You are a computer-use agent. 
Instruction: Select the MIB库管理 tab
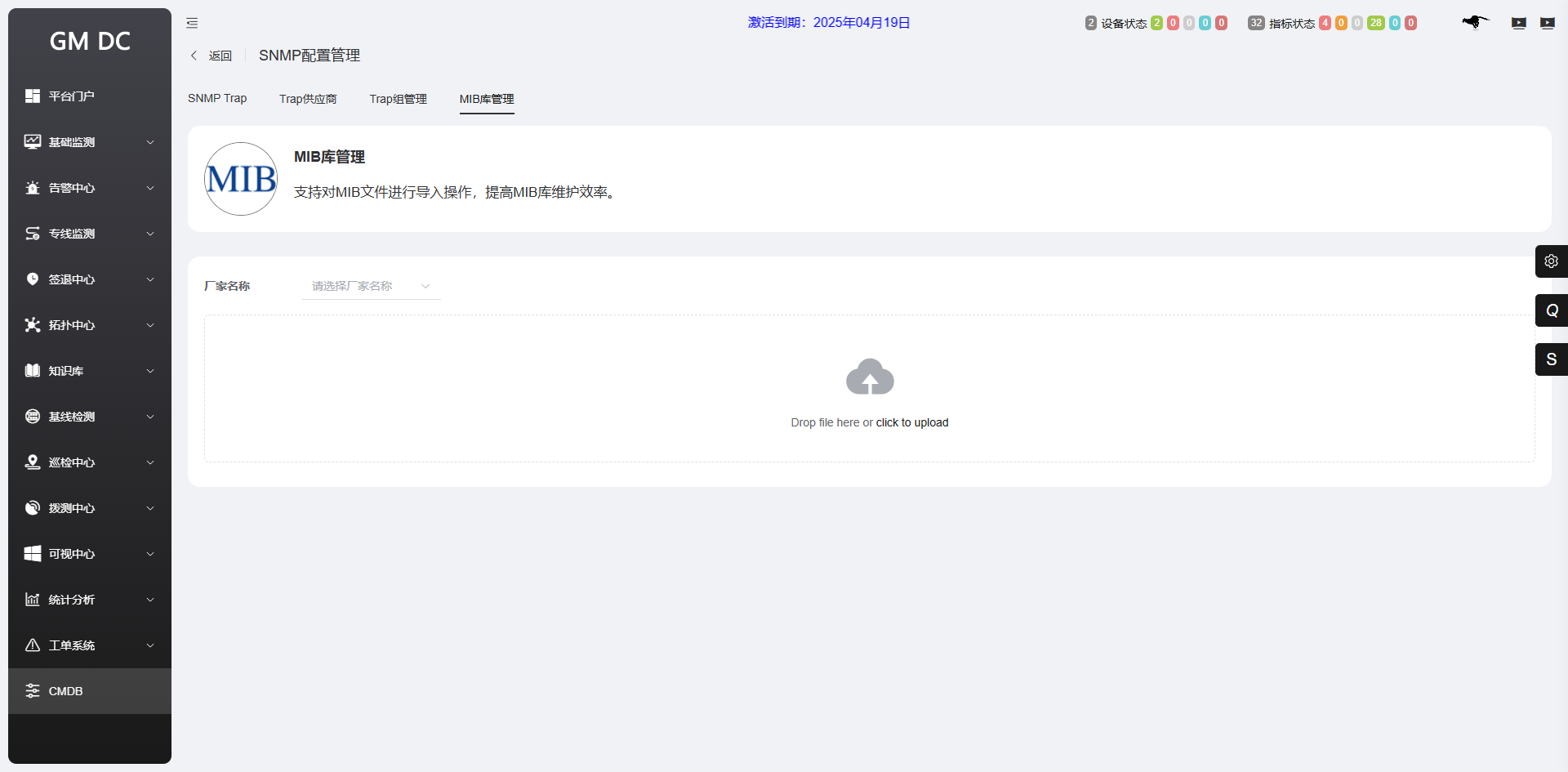[x=487, y=99]
